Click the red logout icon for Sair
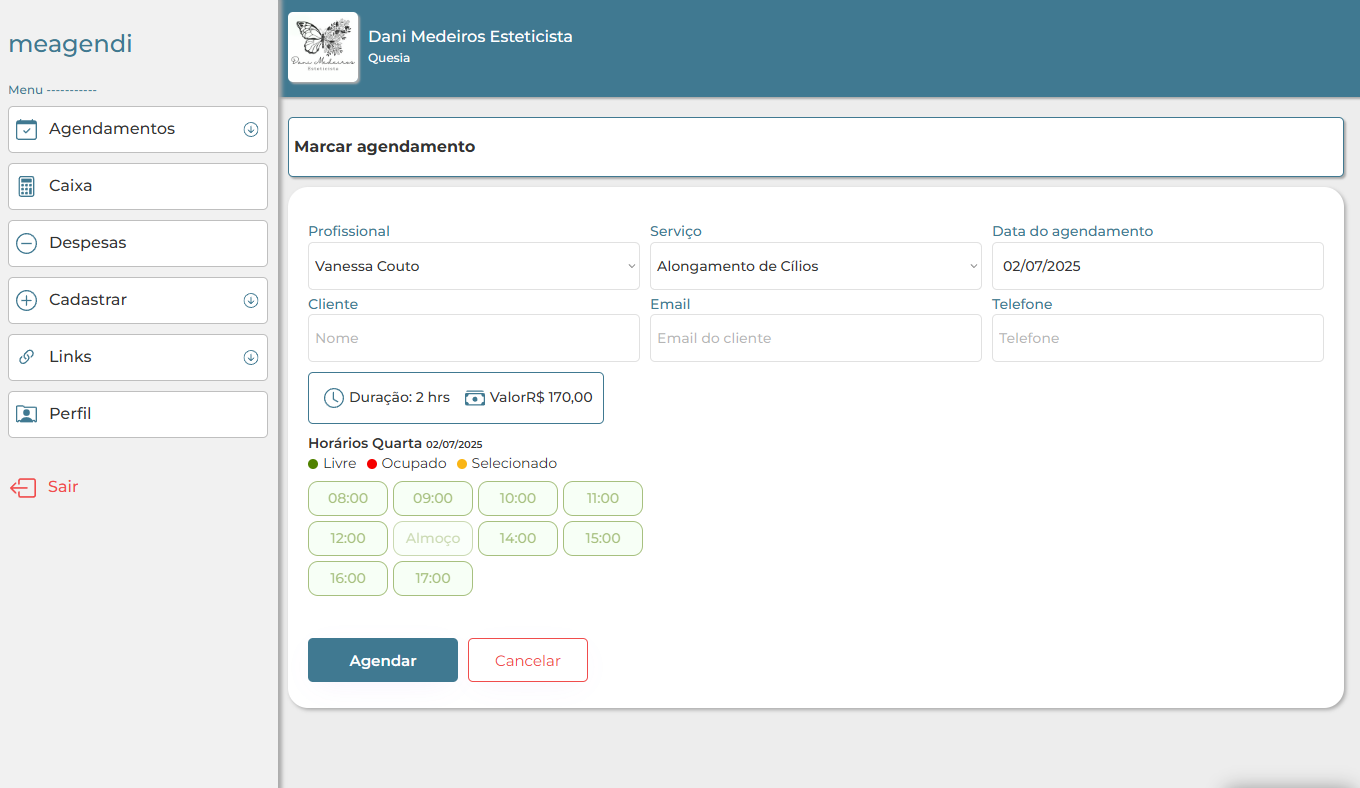 point(23,487)
